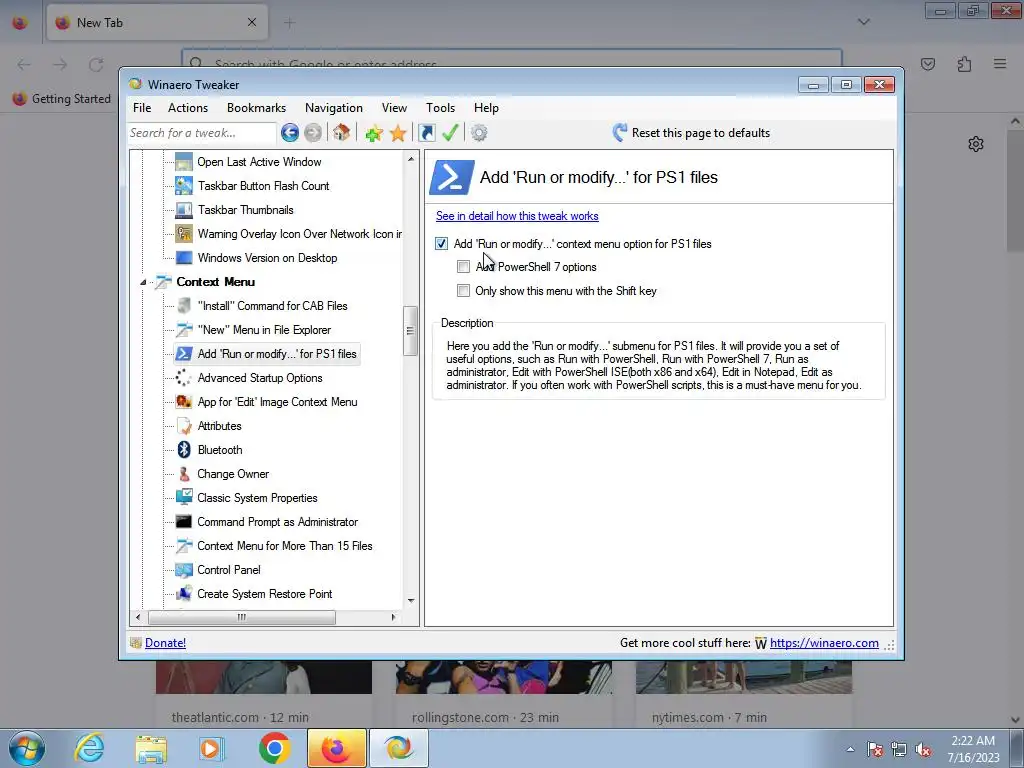Click the Change Owner icon in tree
This screenshot has height=768, width=1024.
tap(184, 474)
